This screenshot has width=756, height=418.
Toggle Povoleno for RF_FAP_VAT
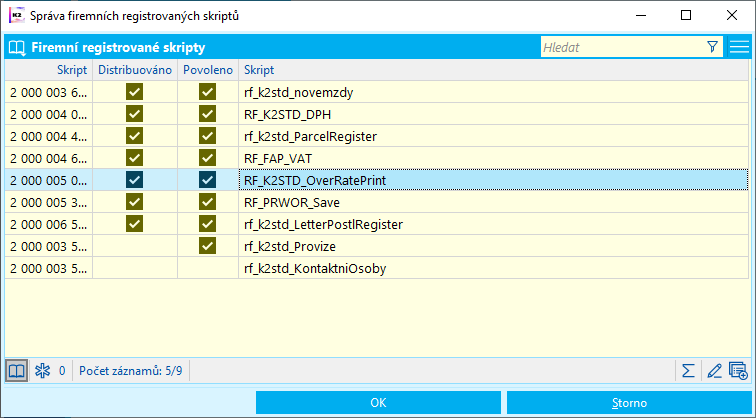207,158
